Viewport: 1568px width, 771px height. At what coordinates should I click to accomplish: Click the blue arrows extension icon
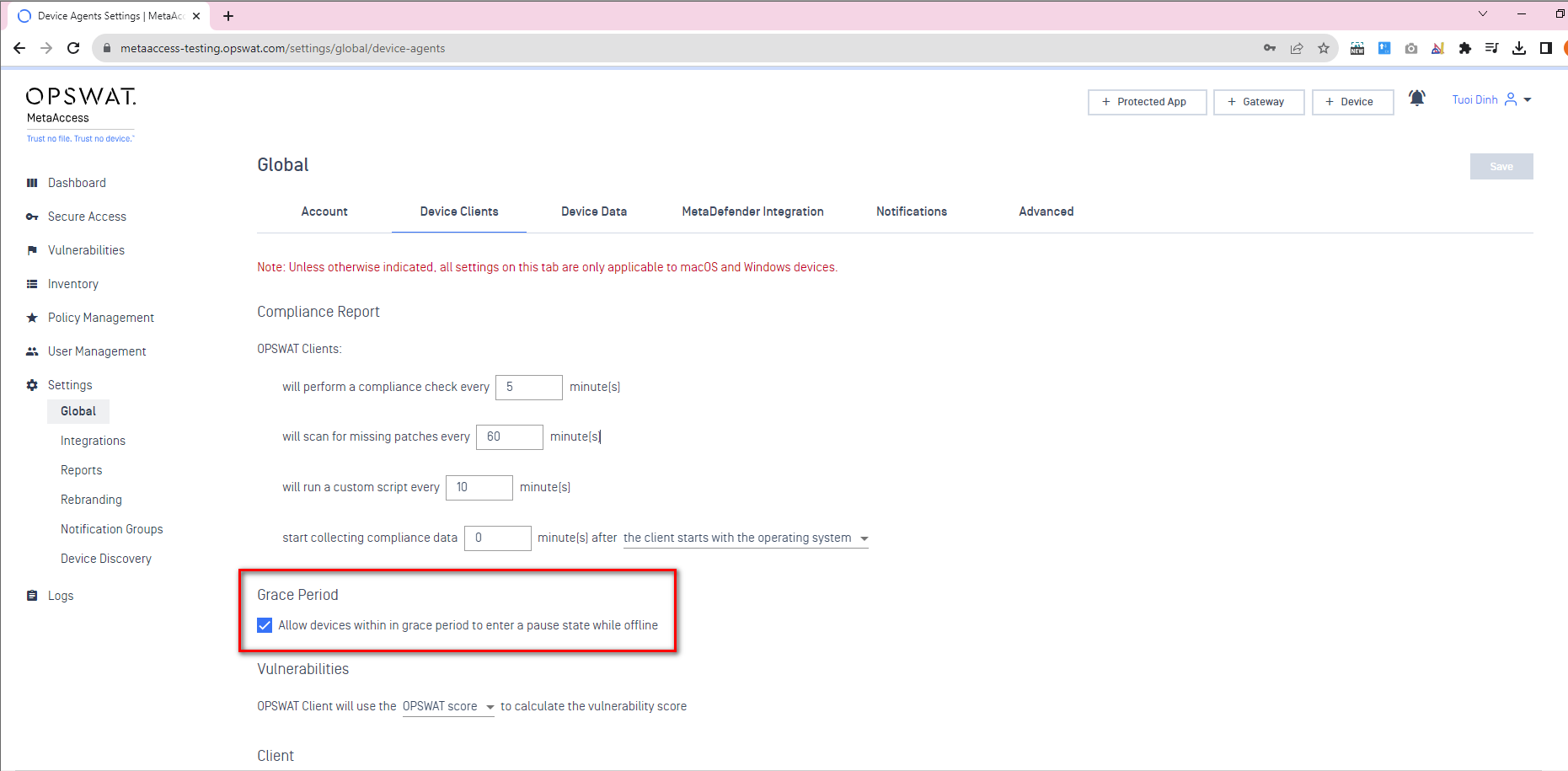(1384, 48)
